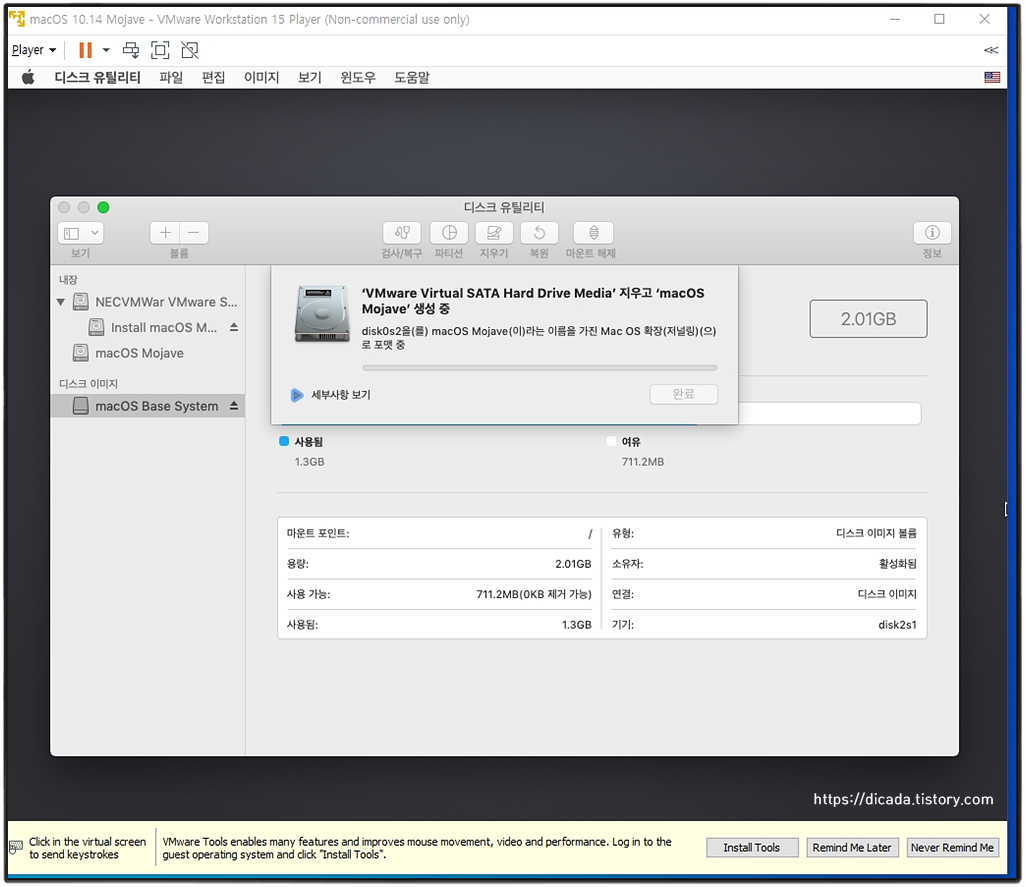Click the erase progress bar
Image resolution: width=1026 pixels, height=887 pixels.
click(x=540, y=368)
